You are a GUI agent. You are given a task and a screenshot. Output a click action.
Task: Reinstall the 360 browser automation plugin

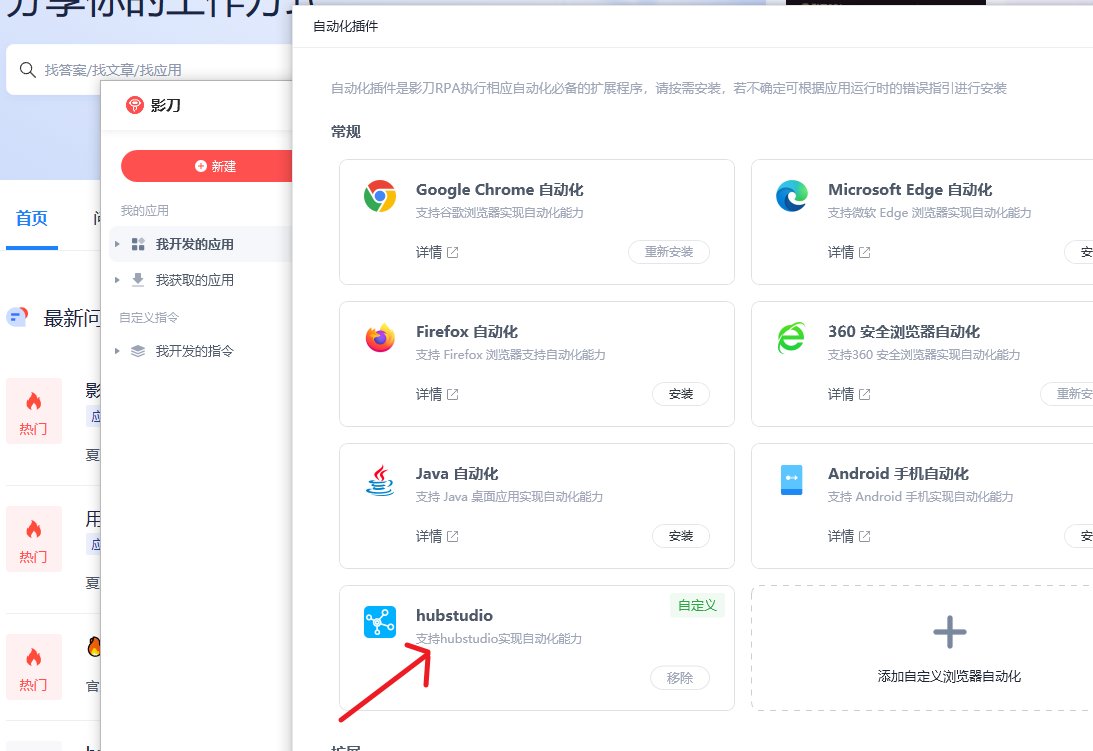pos(1067,394)
